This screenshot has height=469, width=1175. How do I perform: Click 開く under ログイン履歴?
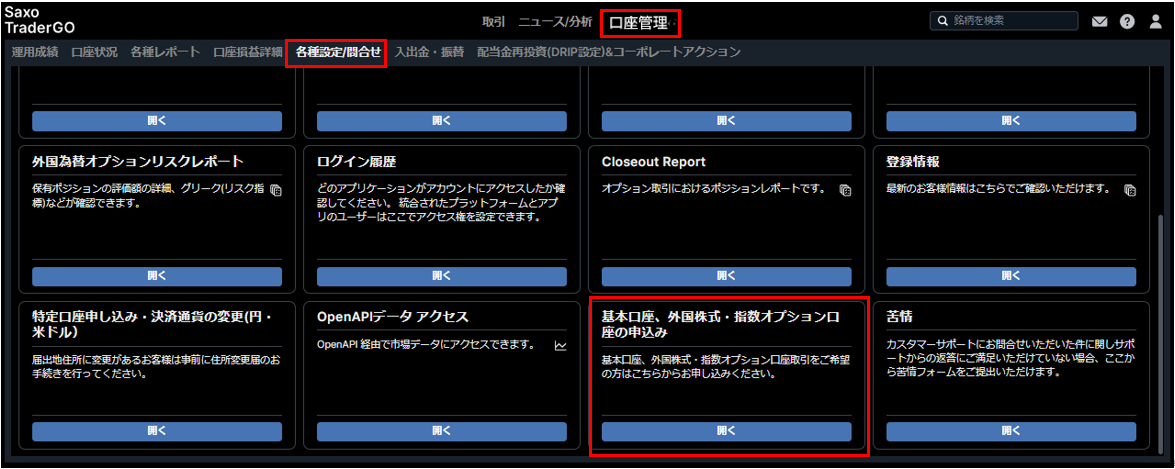[x=441, y=276]
